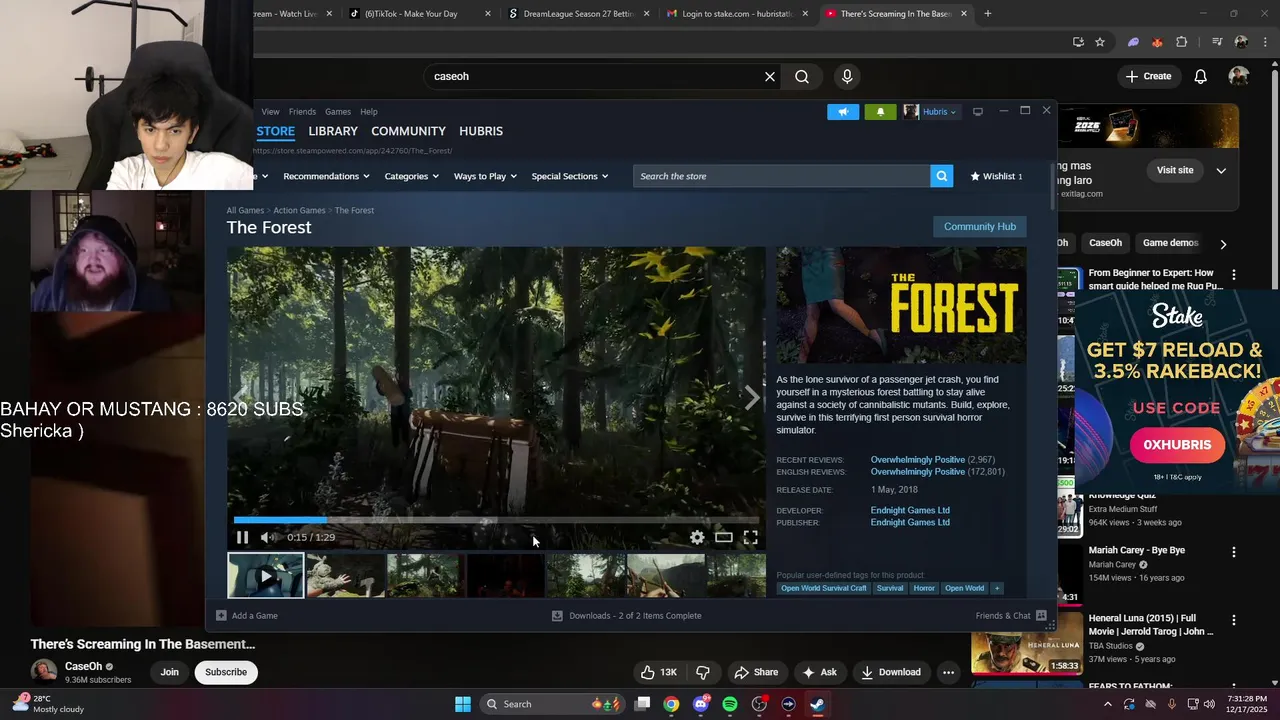Open Friends & Chat in Steam

pos(1010,615)
